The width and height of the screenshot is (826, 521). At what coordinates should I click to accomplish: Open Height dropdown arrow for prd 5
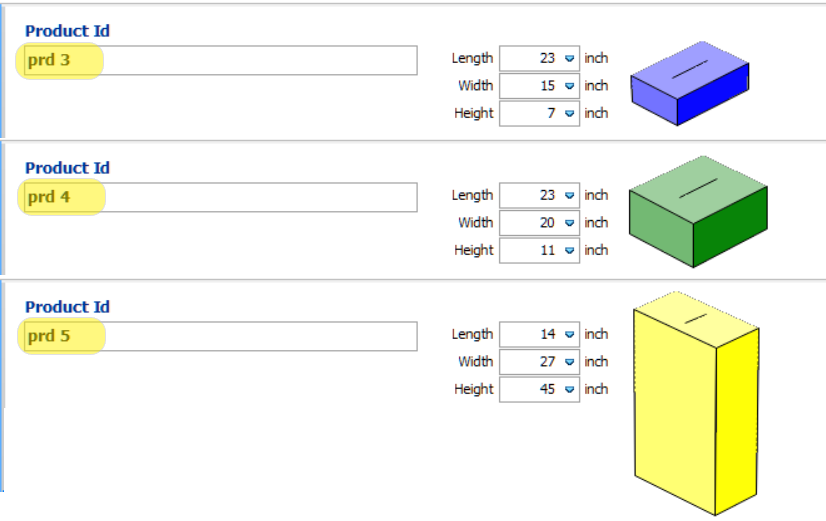pos(569,389)
